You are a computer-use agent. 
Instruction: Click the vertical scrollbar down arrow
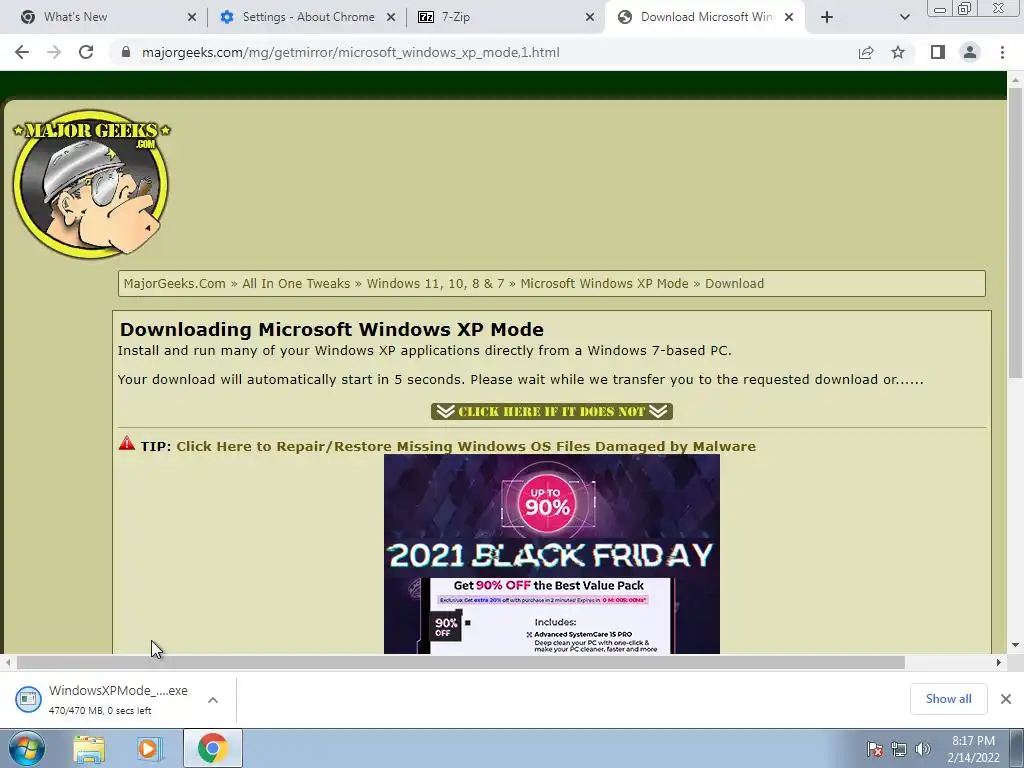[1015, 645]
